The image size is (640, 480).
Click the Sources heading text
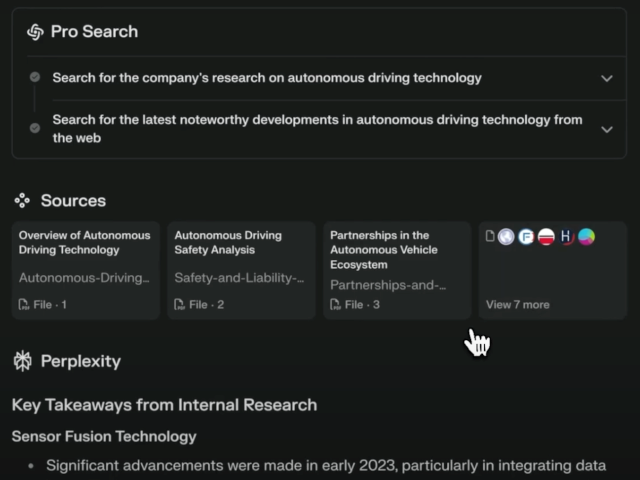[x=73, y=201]
